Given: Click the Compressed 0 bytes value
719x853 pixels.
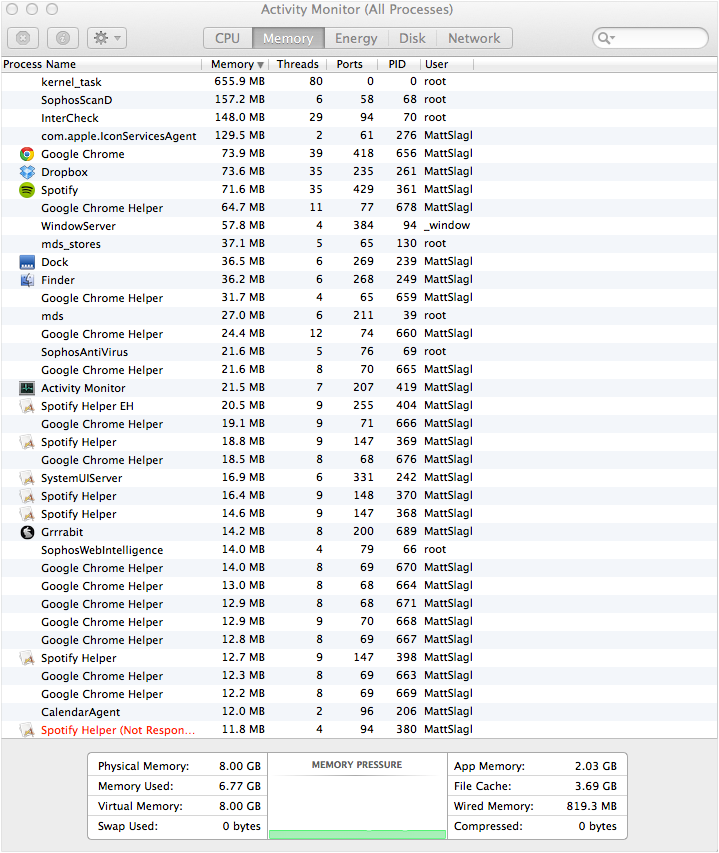Looking at the screenshot, I should point(598,826).
